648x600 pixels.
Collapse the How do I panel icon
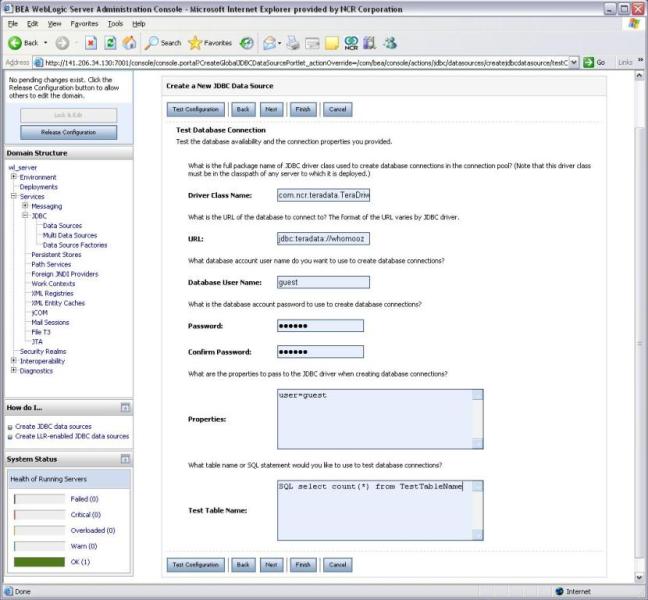coord(125,408)
